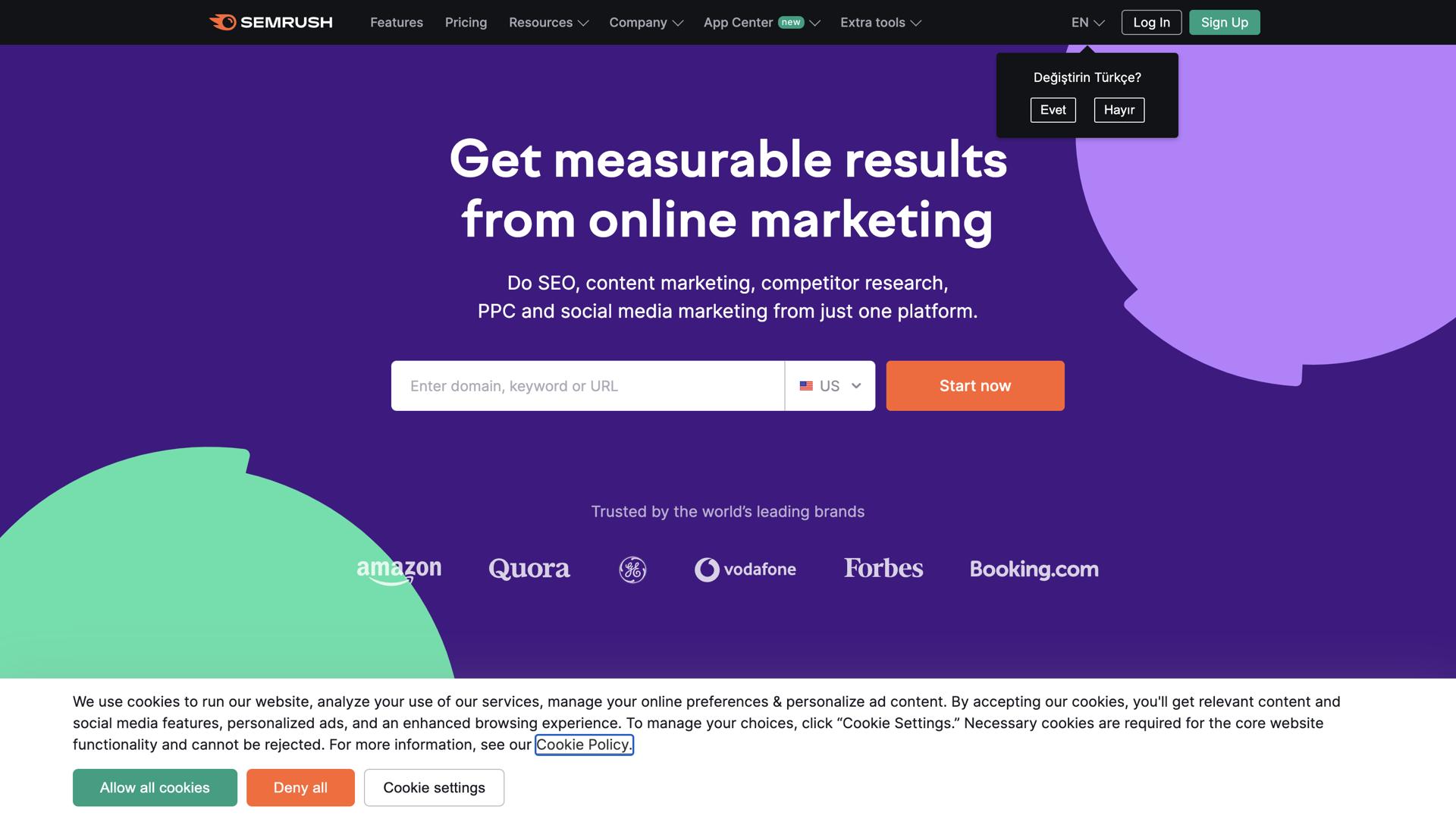Image resolution: width=1456 pixels, height=819 pixels.
Task: Click the Forbes brand logo
Action: point(883,569)
